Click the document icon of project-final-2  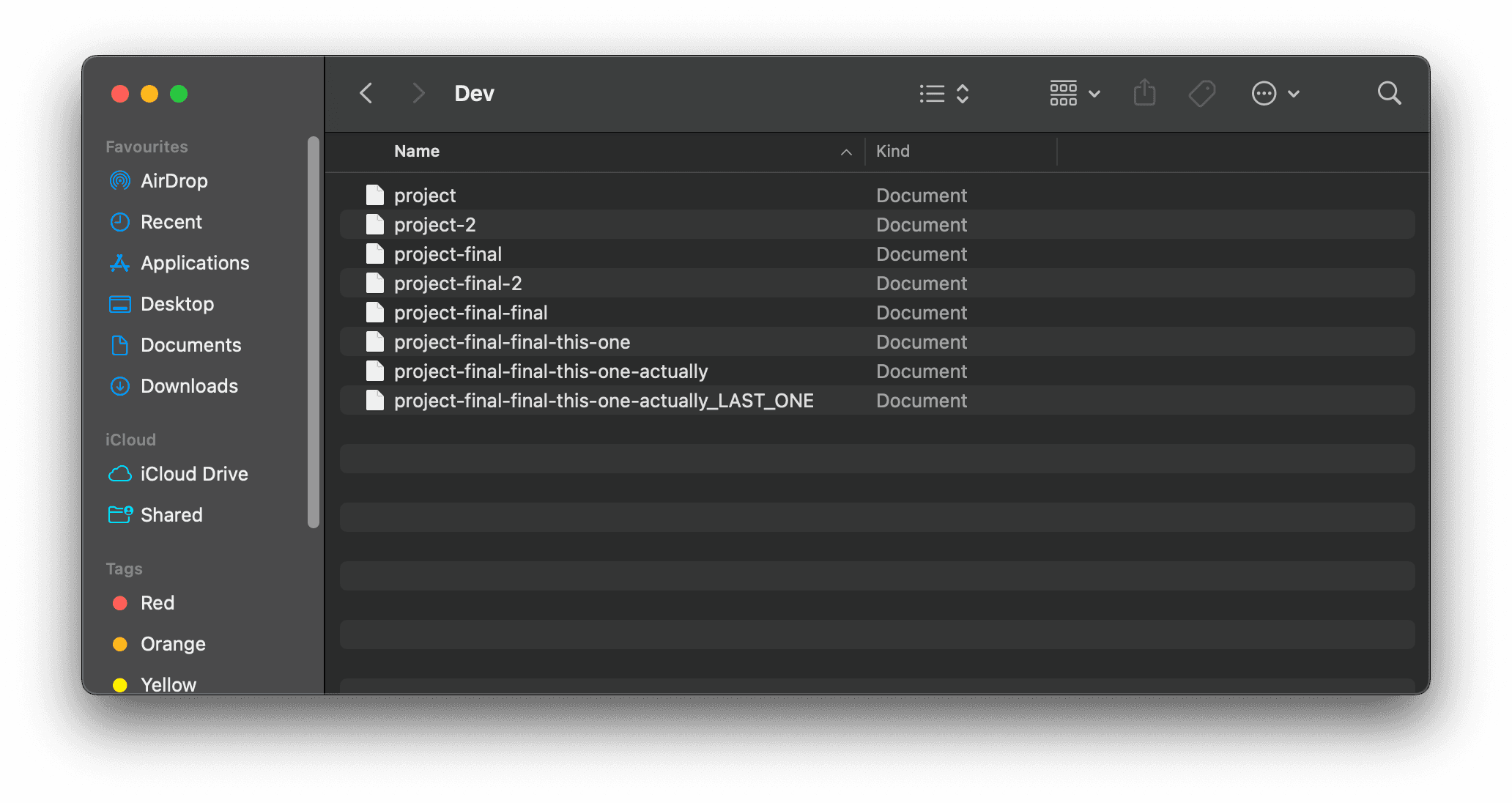375,283
